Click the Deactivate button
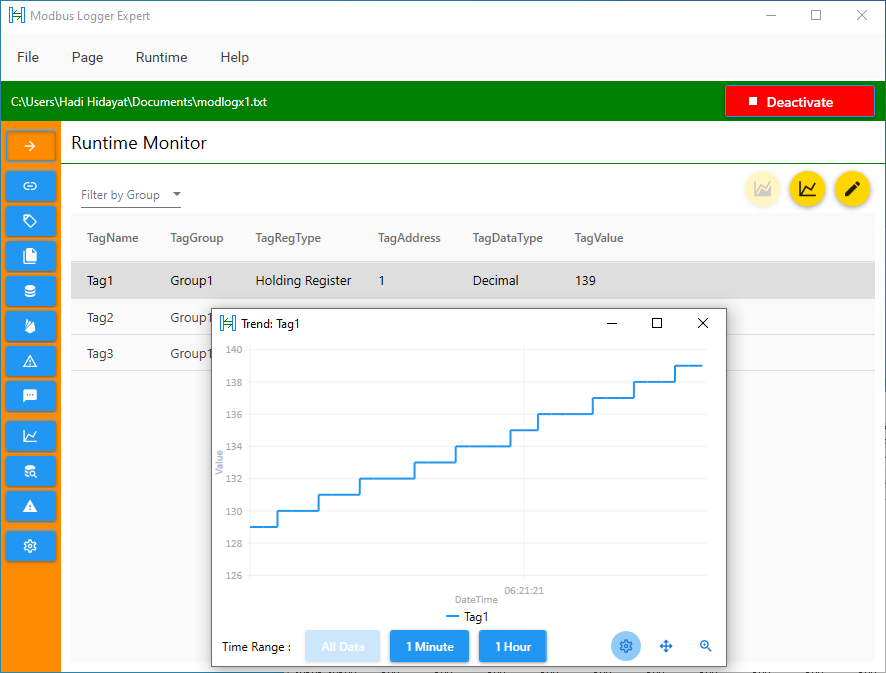This screenshot has width=886, height=673. tap(799, 100)
